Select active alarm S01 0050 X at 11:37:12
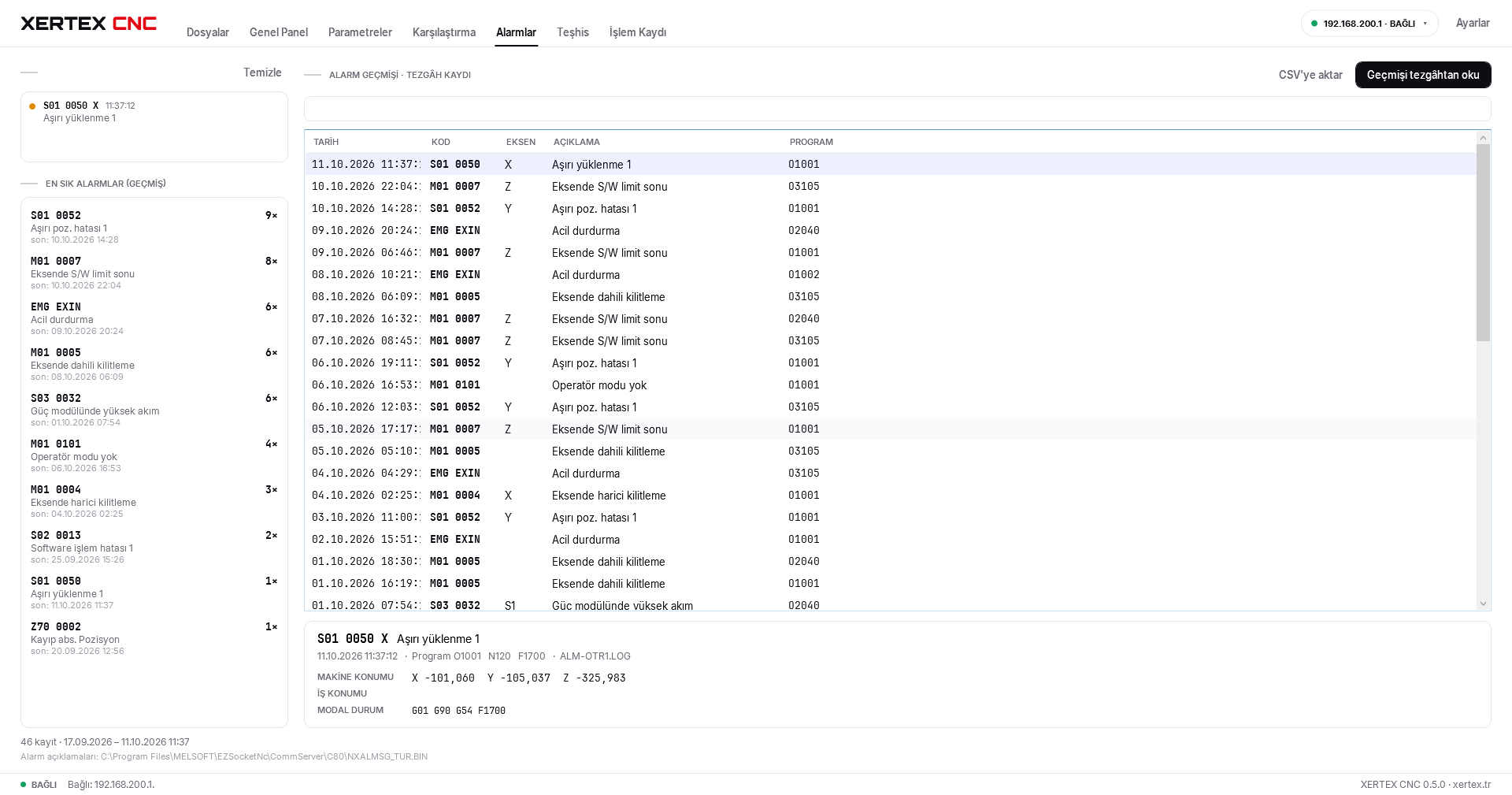Viewport: 1512px width, 795px height. point(154,112)
